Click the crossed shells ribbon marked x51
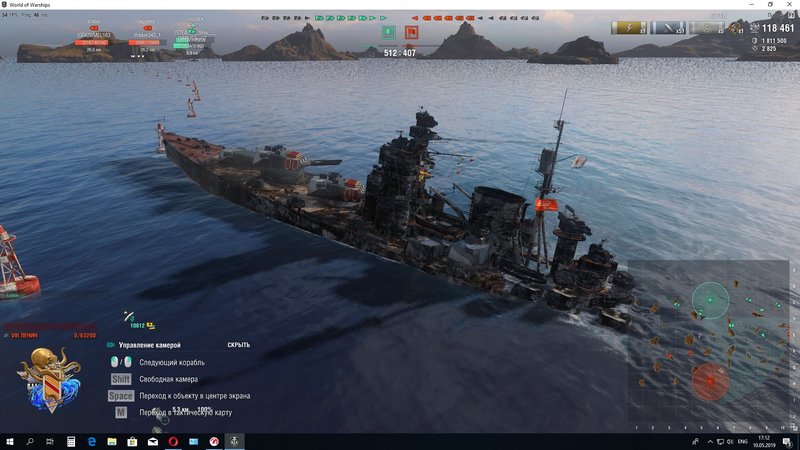The height and width of the screenshot is (450, 800). click(x=668, y=28)
